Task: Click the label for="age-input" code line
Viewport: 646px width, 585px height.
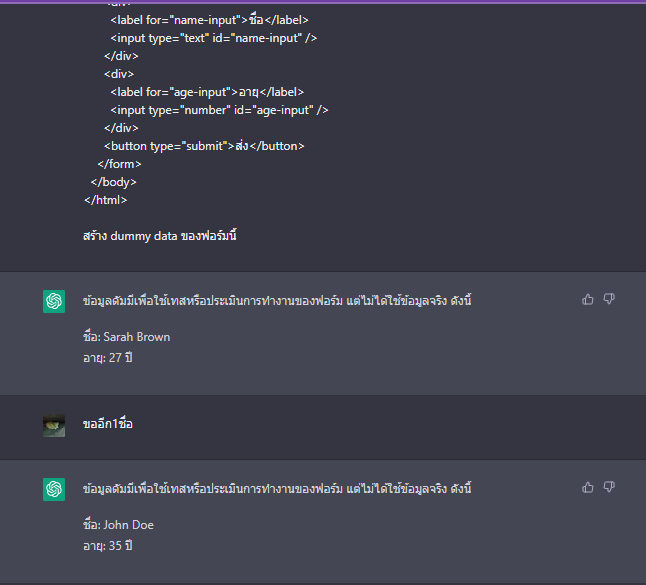Action: tap(207, 92)
